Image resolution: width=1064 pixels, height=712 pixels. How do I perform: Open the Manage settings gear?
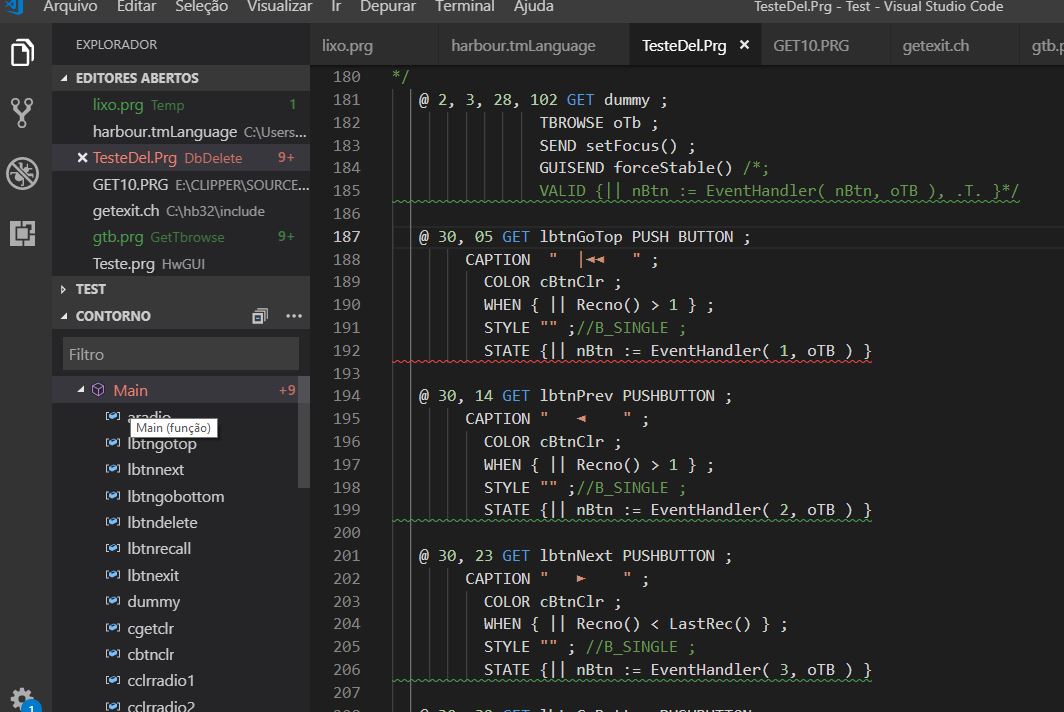point(22,698)
